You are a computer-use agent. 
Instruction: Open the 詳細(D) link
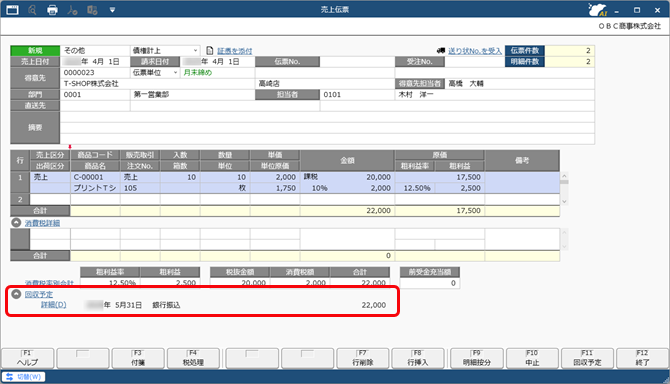click(53, 305)
